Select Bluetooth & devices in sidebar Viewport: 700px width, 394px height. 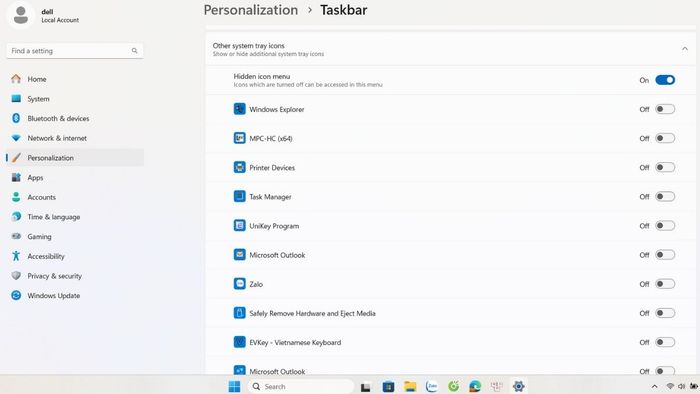75,118
